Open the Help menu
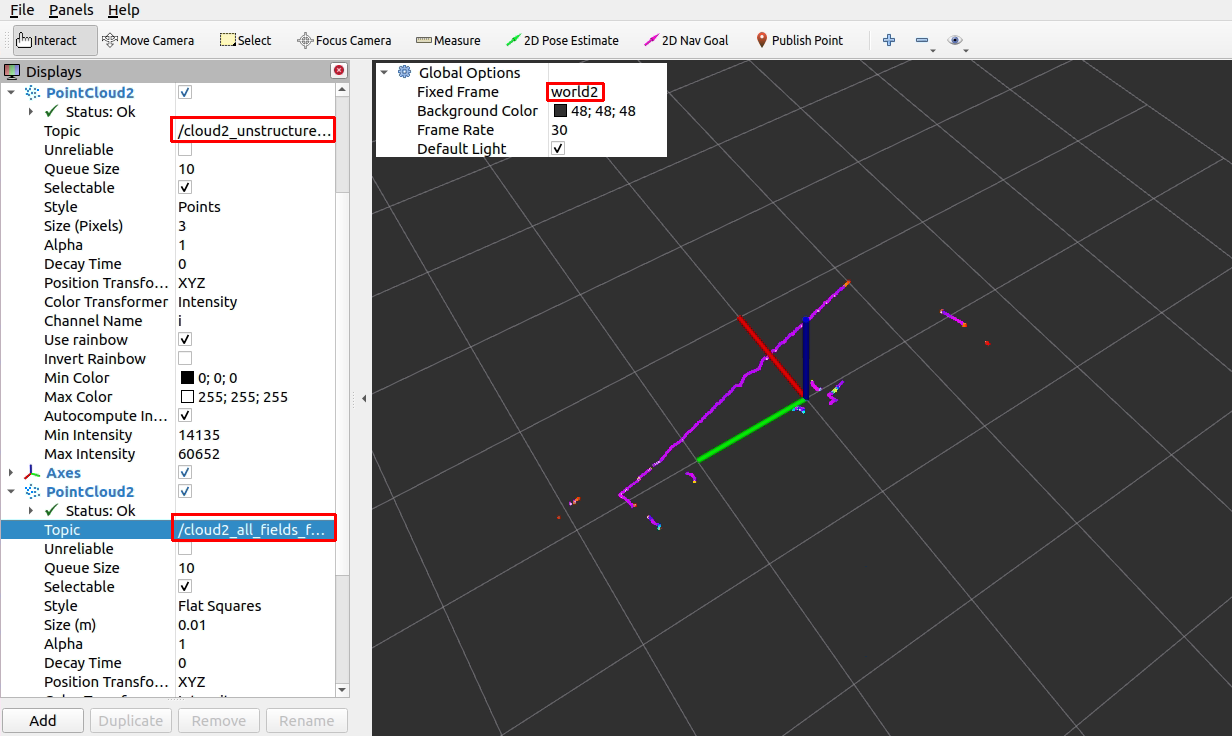The width and height of the screenshot is (1232, 736). click(123, 10)
